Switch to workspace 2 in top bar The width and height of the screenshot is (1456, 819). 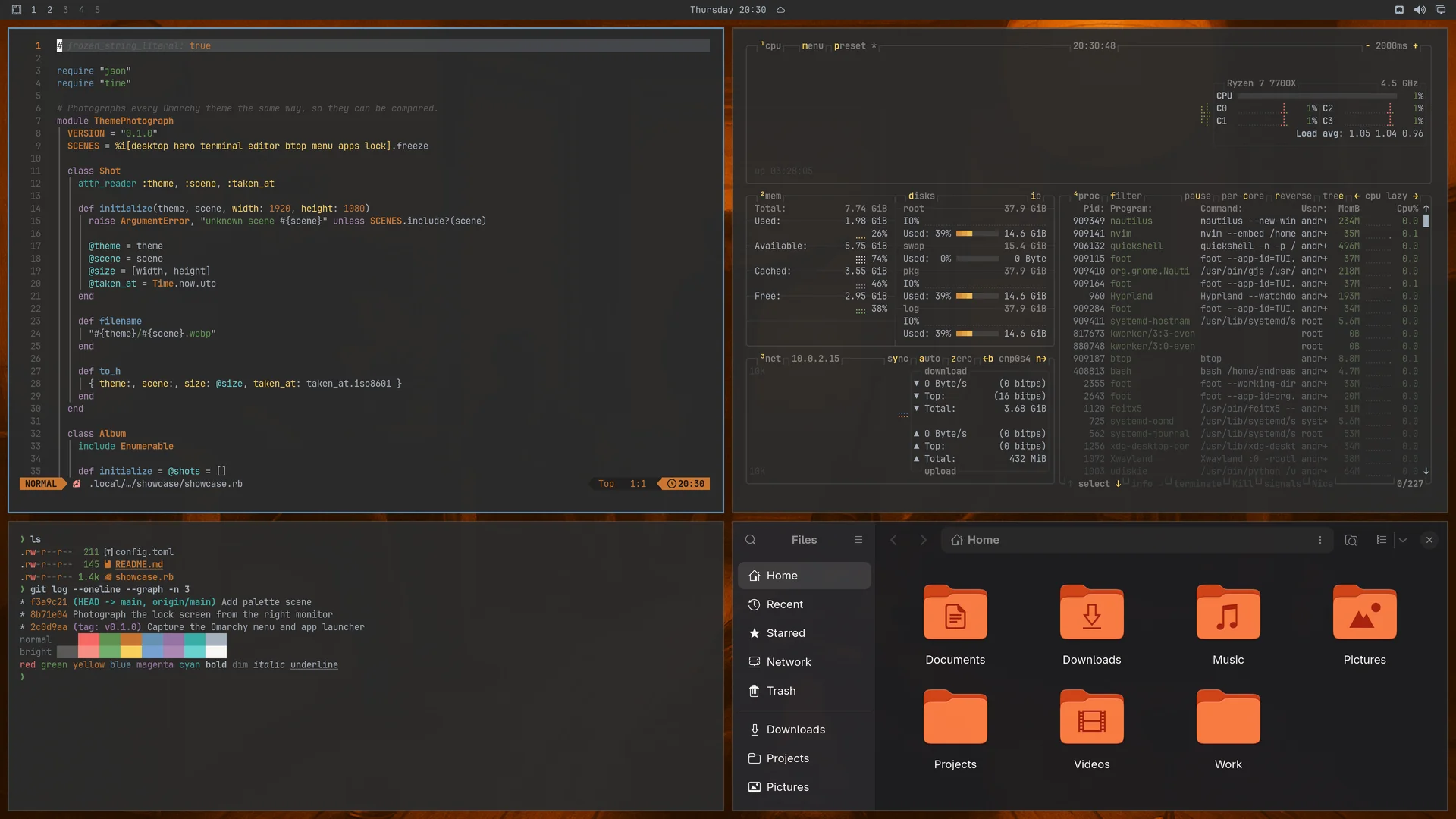(x=49, y=10)
